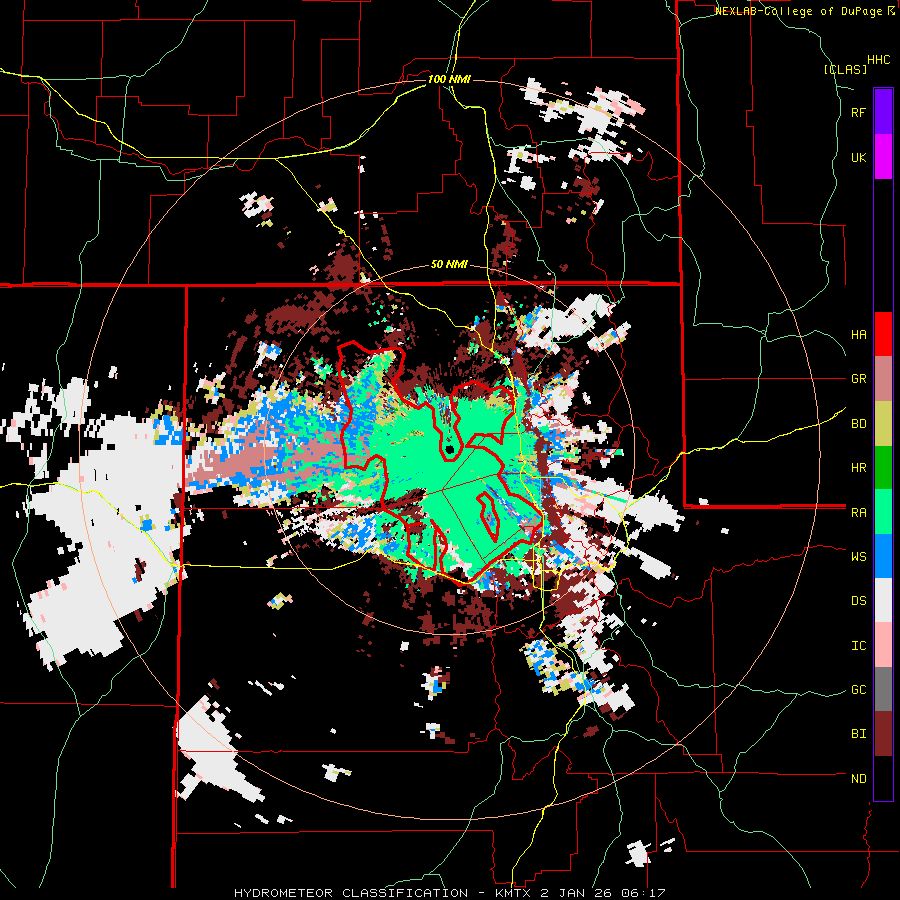Click the magenta UK legend swatch
This screenshot has height=900, width=900.
click(883, 157)
